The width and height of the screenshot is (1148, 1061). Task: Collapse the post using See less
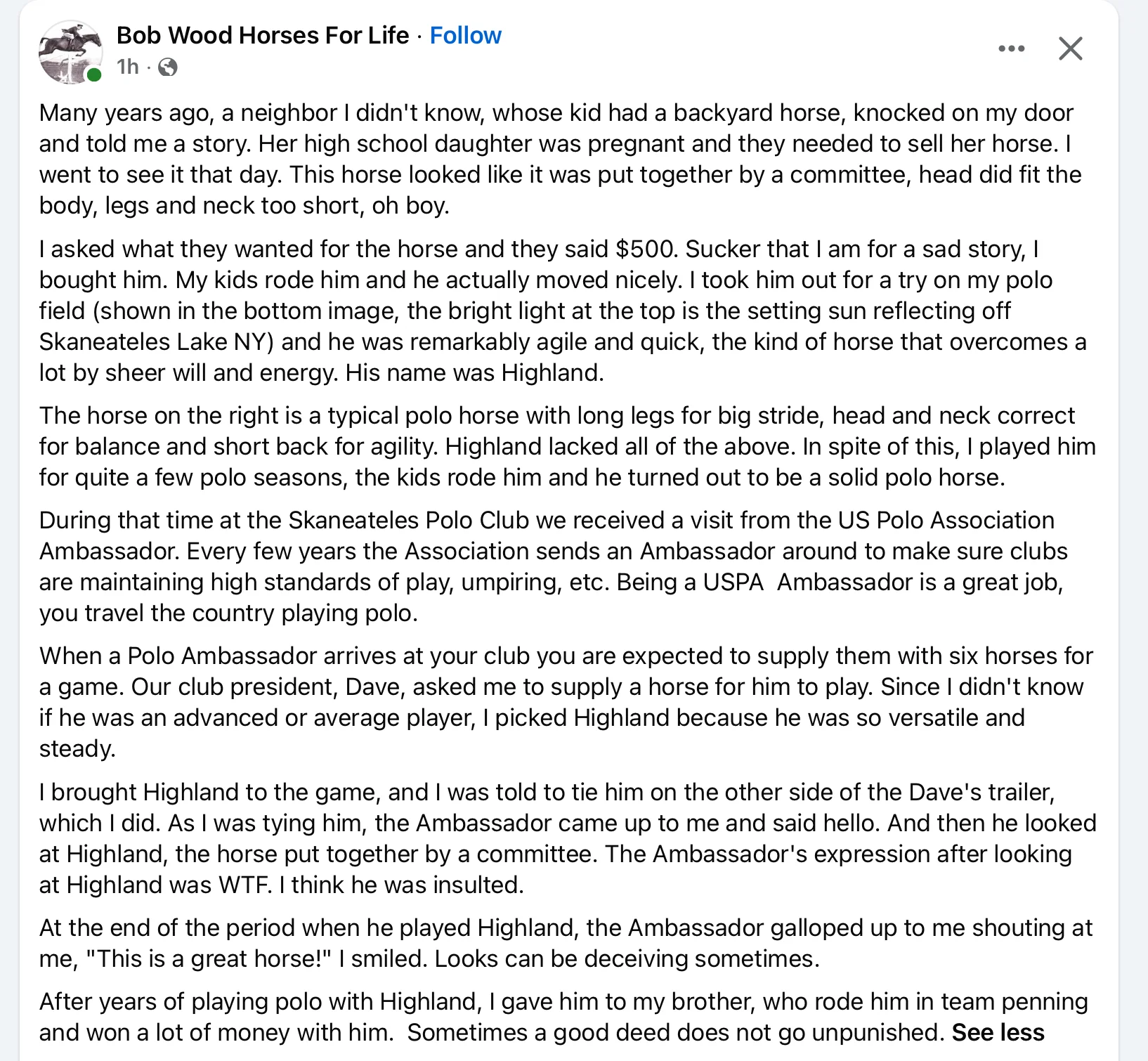[998, 1032]
